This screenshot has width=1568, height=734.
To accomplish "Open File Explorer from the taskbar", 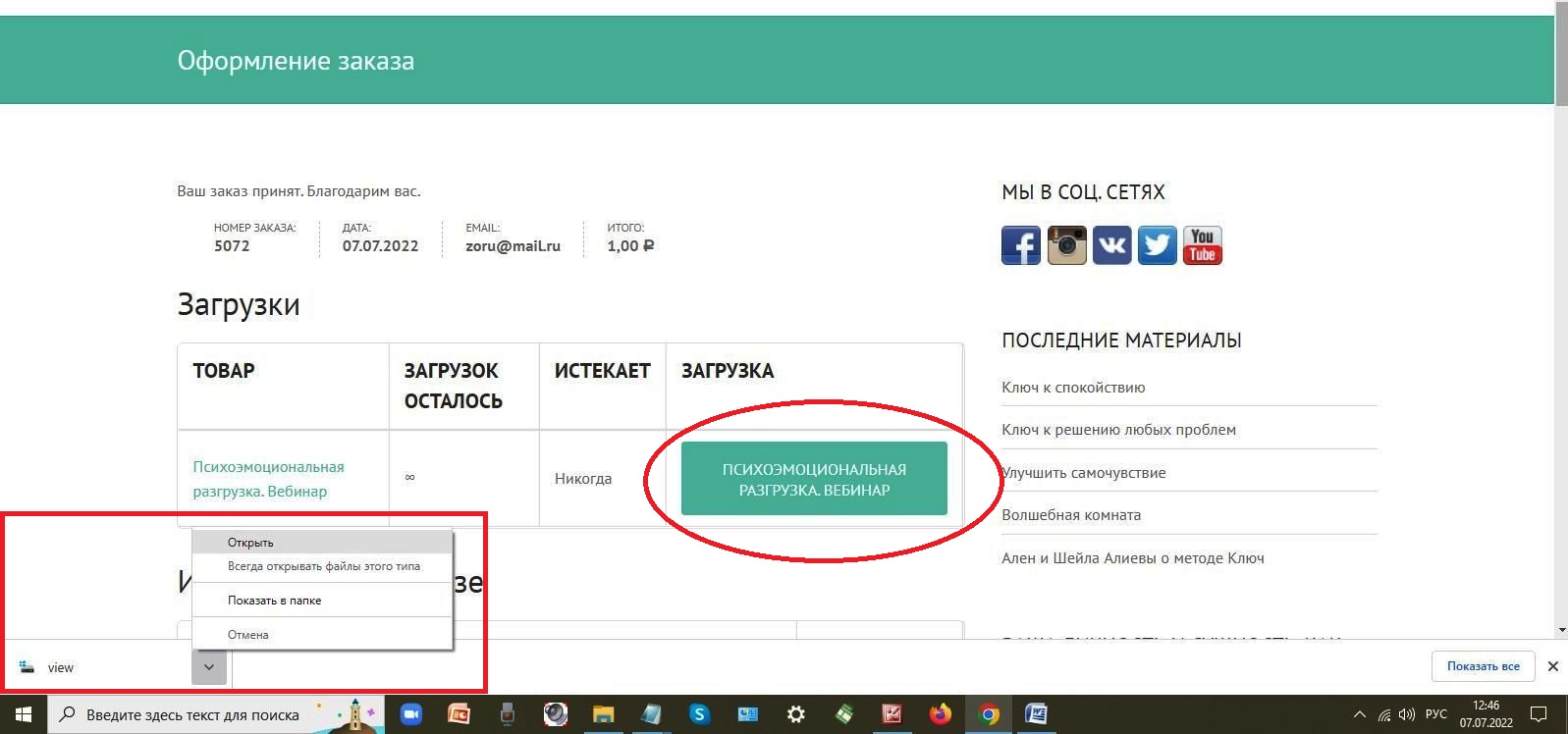I will pyautogui.click(x=603, y=714).
